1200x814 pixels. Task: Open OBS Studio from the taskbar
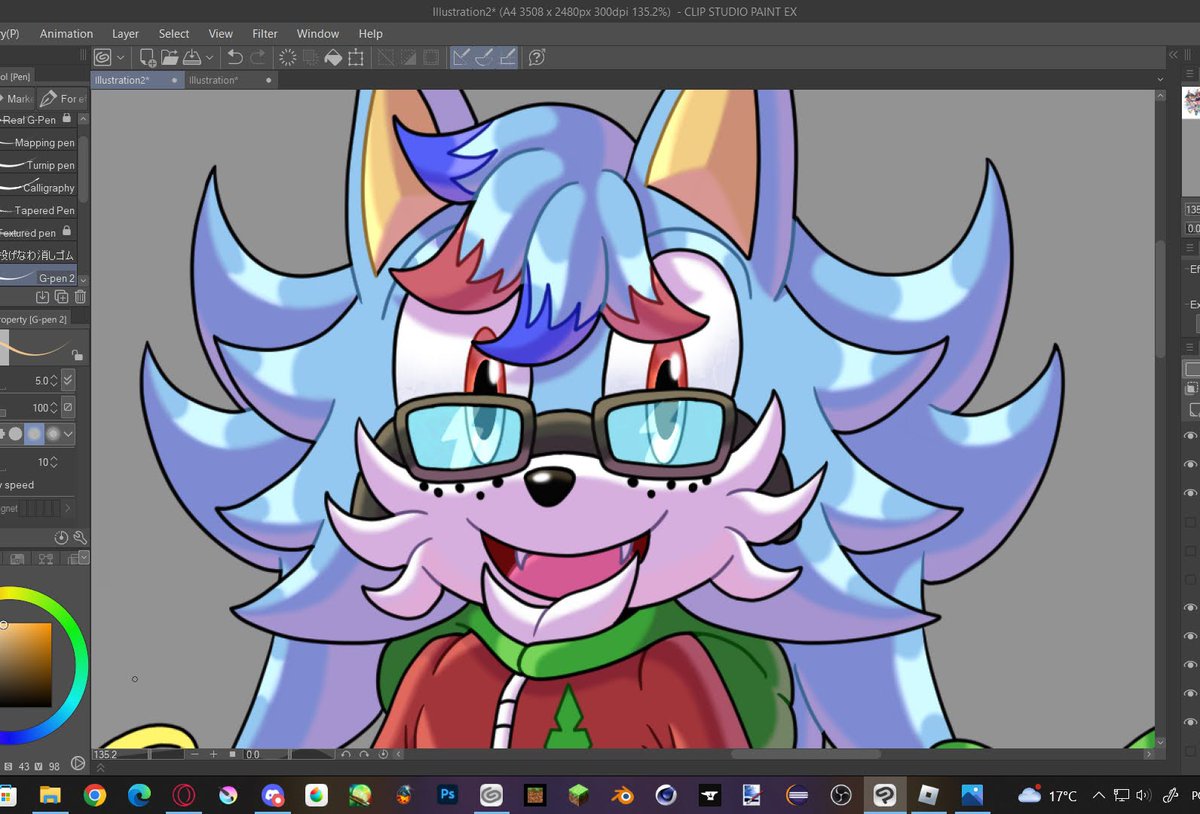(x=841, y=796)
